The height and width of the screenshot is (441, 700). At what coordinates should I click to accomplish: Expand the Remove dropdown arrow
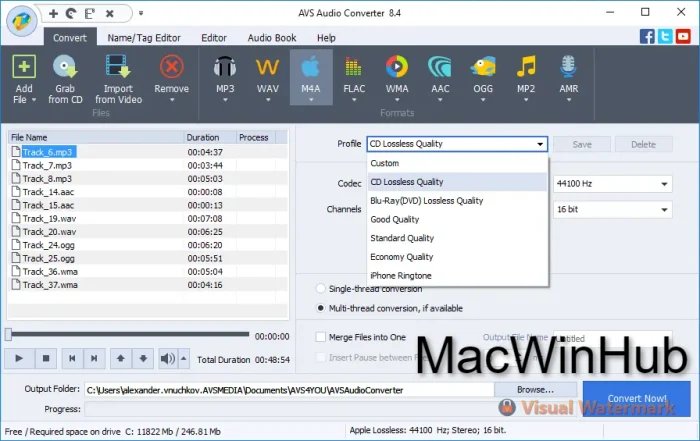(x=172, y=100)
